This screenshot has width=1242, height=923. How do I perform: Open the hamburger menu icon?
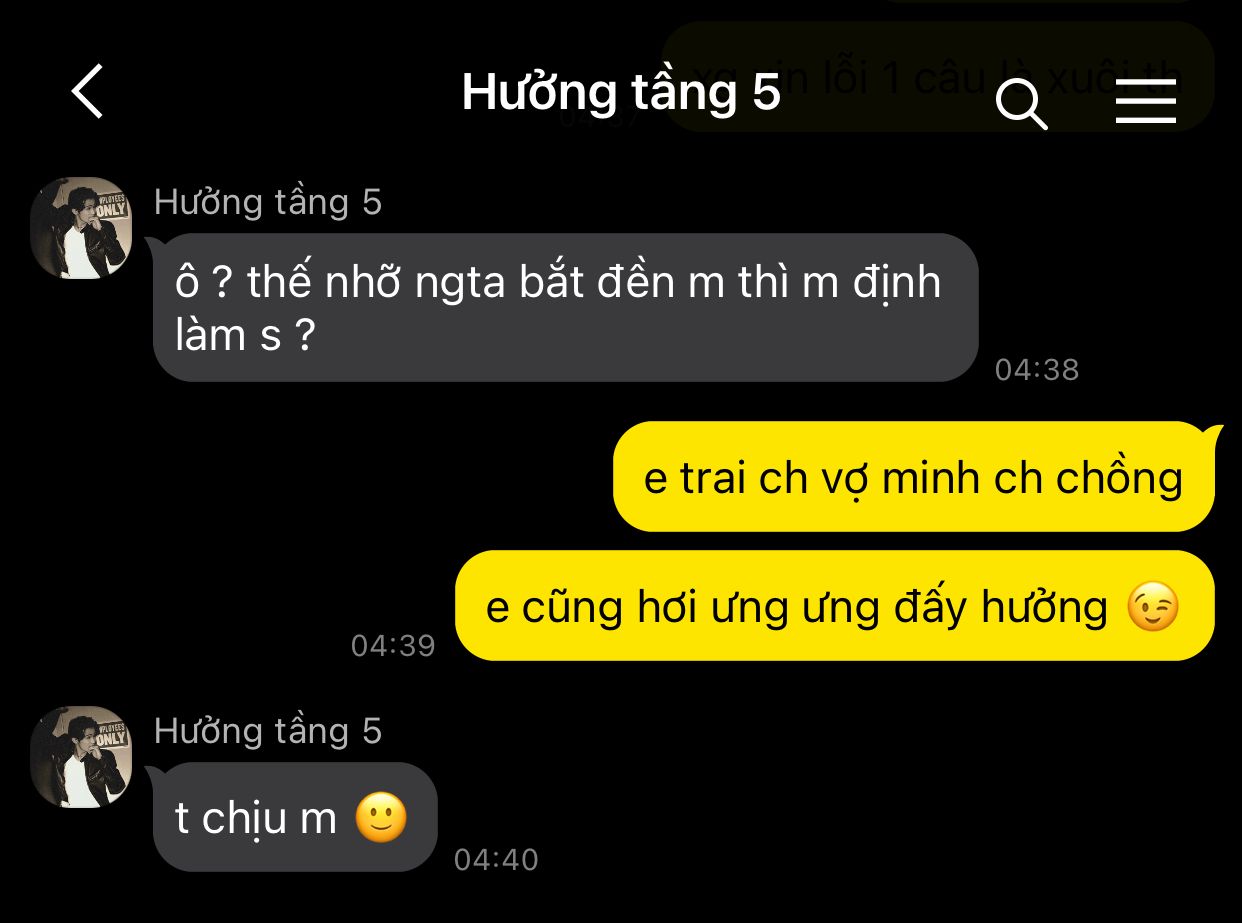tap(1146, 102)
